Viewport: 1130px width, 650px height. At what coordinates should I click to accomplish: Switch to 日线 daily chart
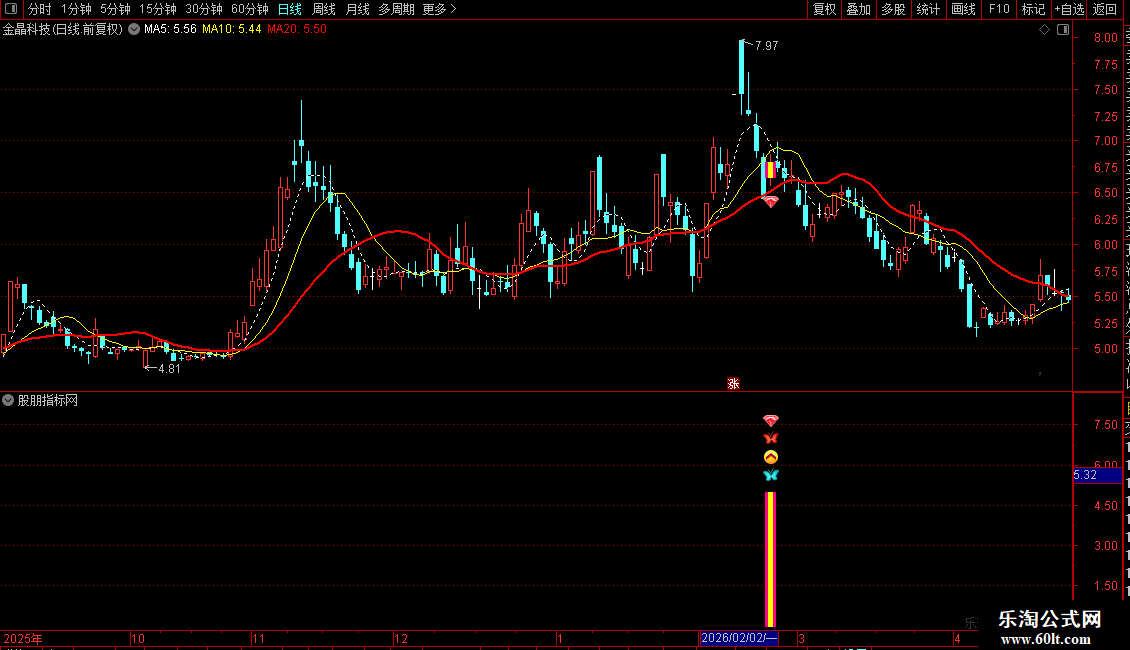click(290, 9)
